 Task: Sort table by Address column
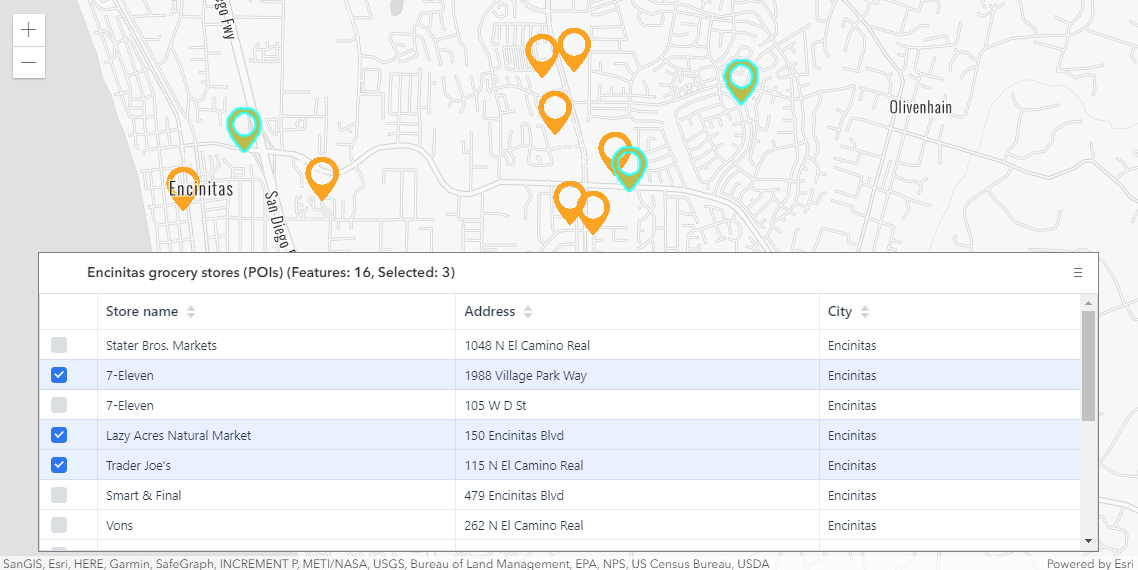(x=528, y=312)
